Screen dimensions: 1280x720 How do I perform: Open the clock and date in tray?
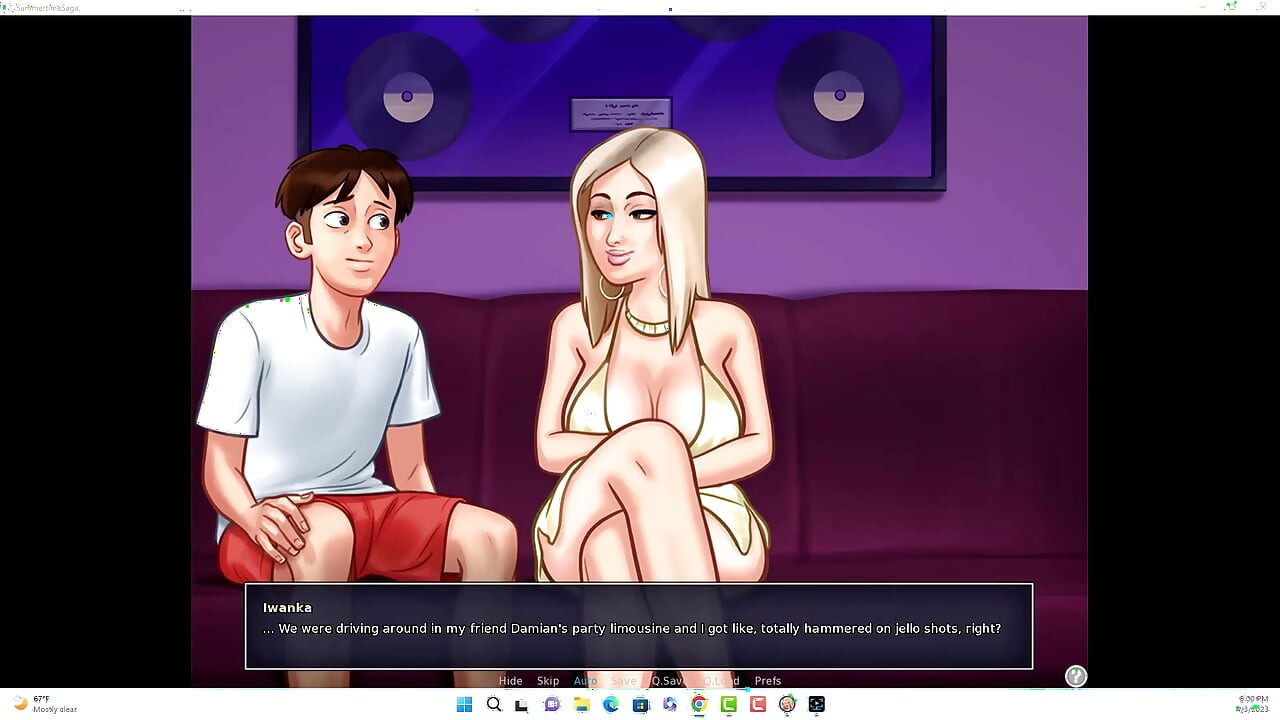pyautogui.click(x=1253, y=704)
